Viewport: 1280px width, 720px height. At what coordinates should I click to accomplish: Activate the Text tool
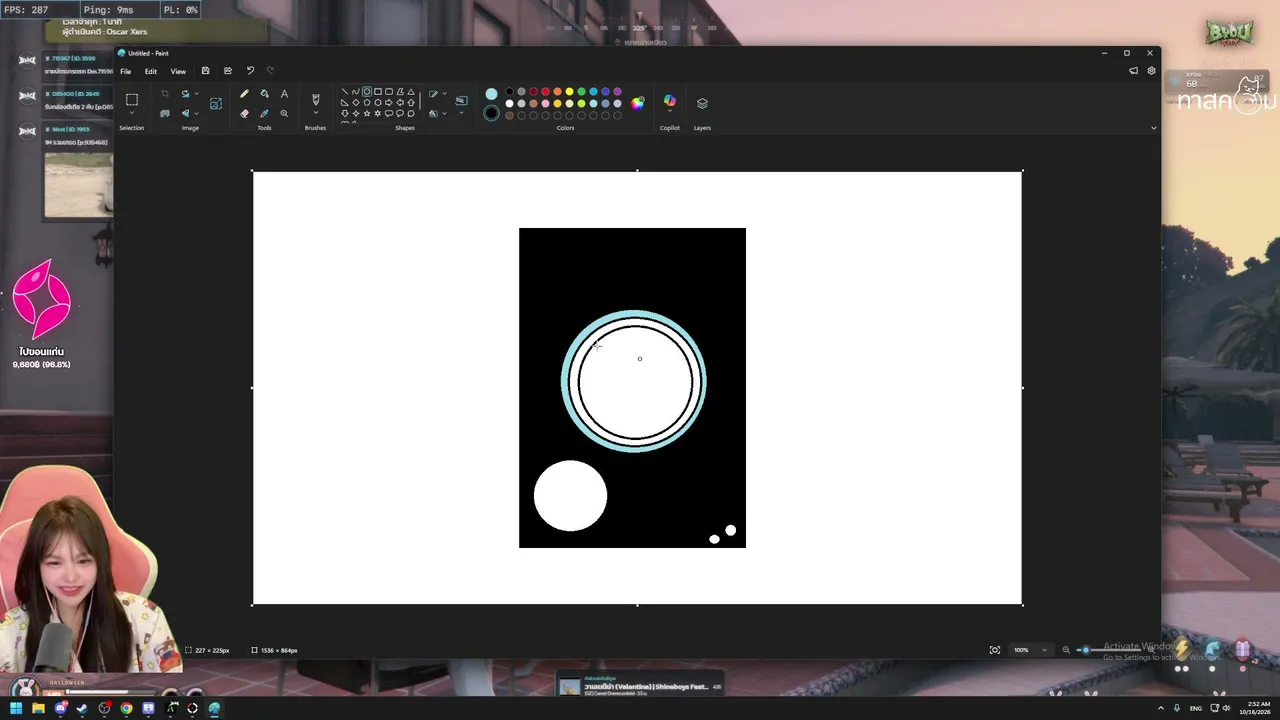[284, 94]
